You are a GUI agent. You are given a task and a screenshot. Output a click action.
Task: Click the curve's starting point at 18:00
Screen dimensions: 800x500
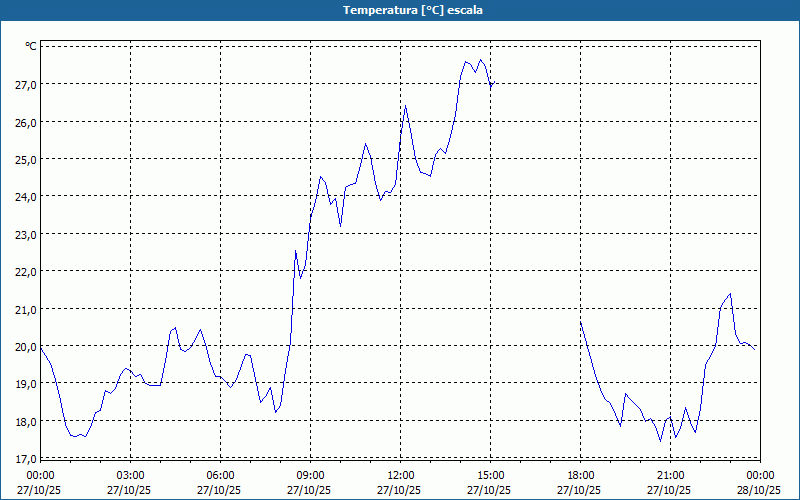[x=581, y=322]
